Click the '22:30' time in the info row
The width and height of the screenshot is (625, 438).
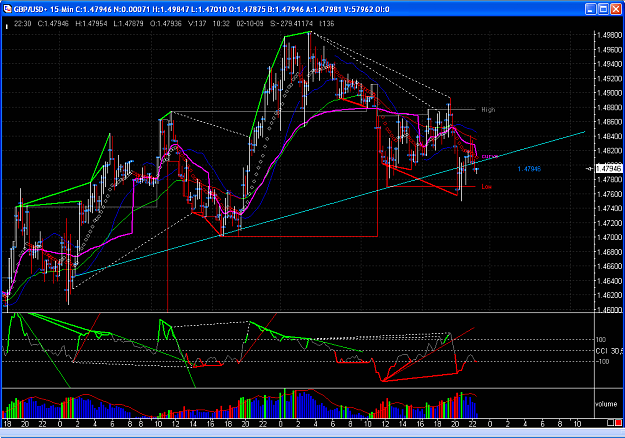22,24
